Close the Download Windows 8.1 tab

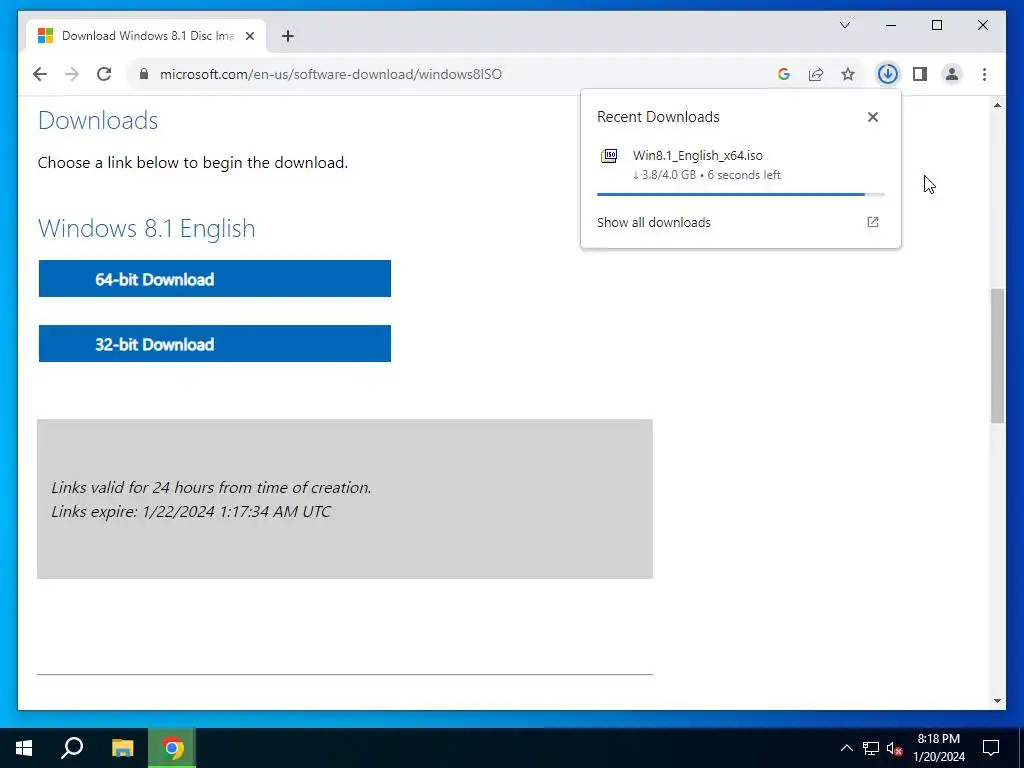[x=249, y=36]
